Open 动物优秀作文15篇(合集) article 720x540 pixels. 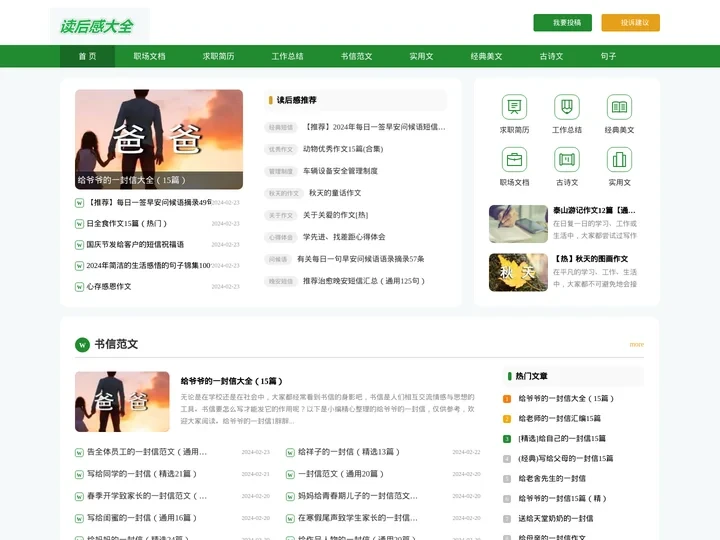pyautogui.click(x=343, y=149)
